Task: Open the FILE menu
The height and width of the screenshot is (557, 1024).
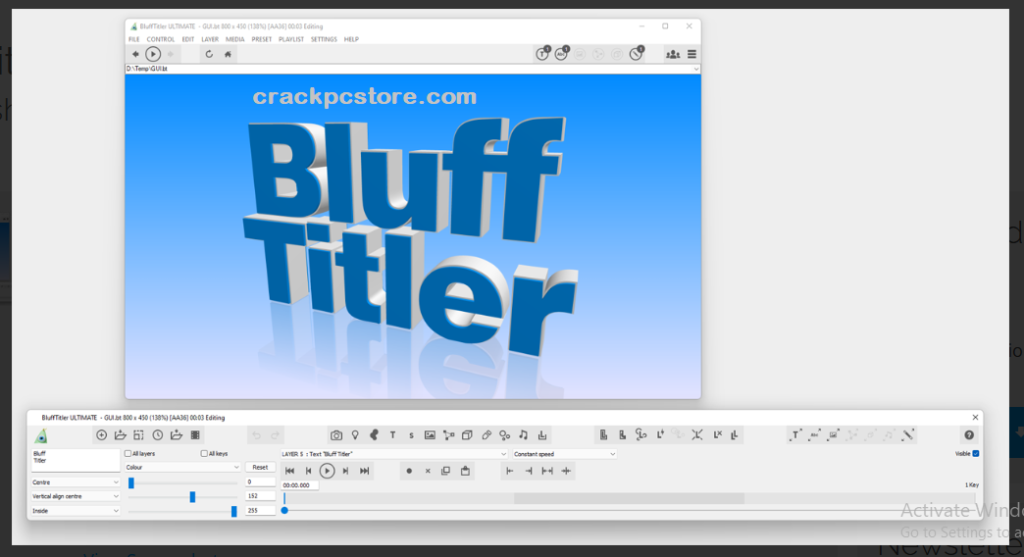Action: pyautogui.click(x=134, y=39)
